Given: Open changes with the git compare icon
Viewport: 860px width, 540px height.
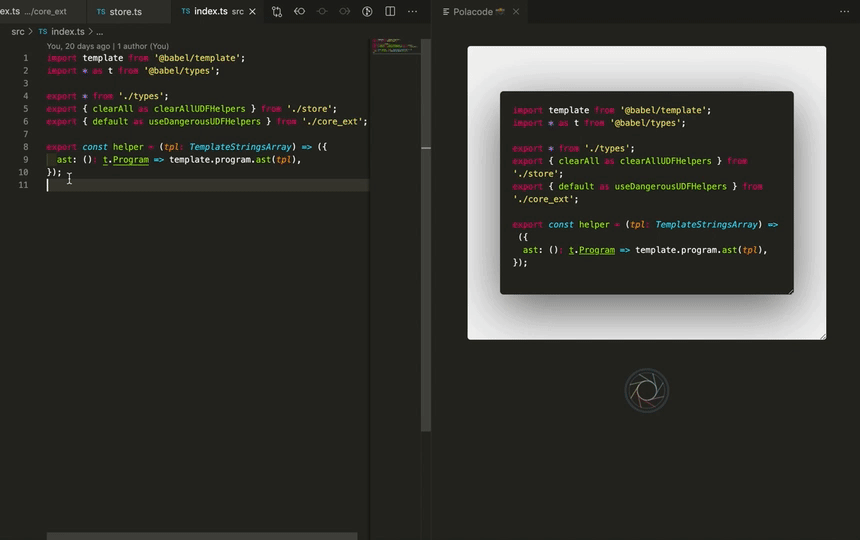Looking at the screenshot, I should (277, 12).
